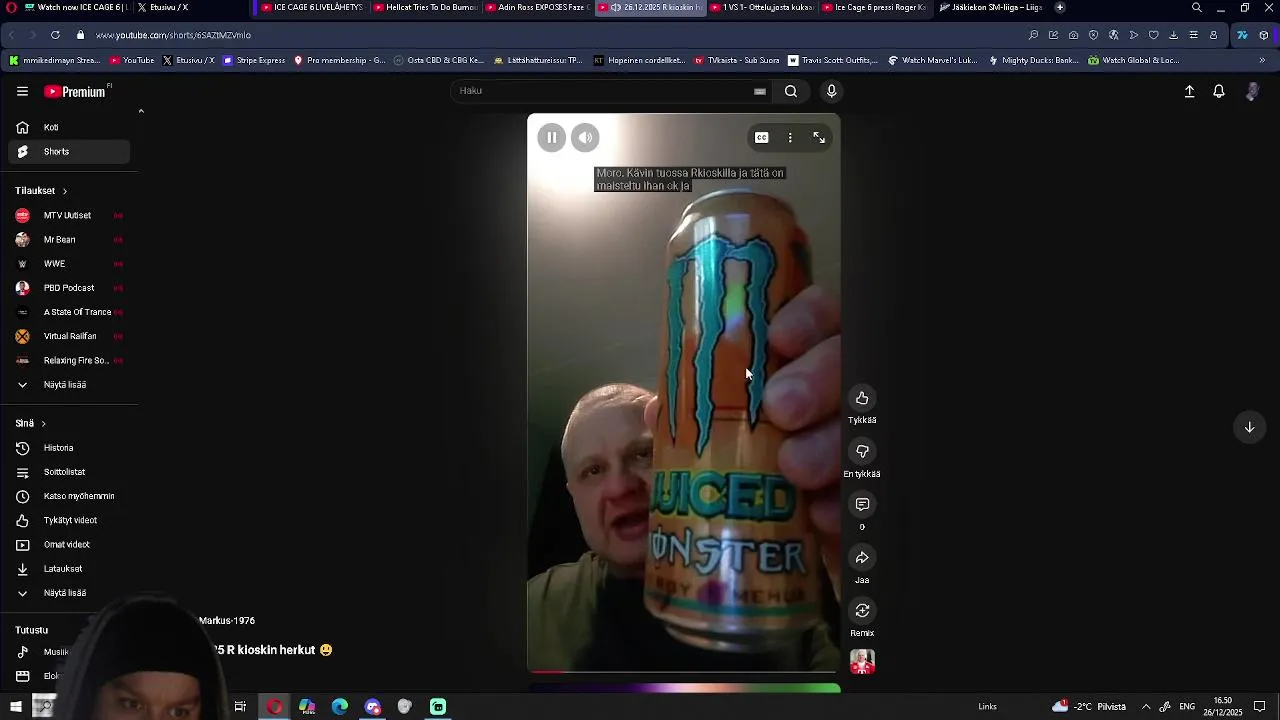1280x720 pixels.
Task: Enter fullscreen for the Short
Action: (819, 138)
